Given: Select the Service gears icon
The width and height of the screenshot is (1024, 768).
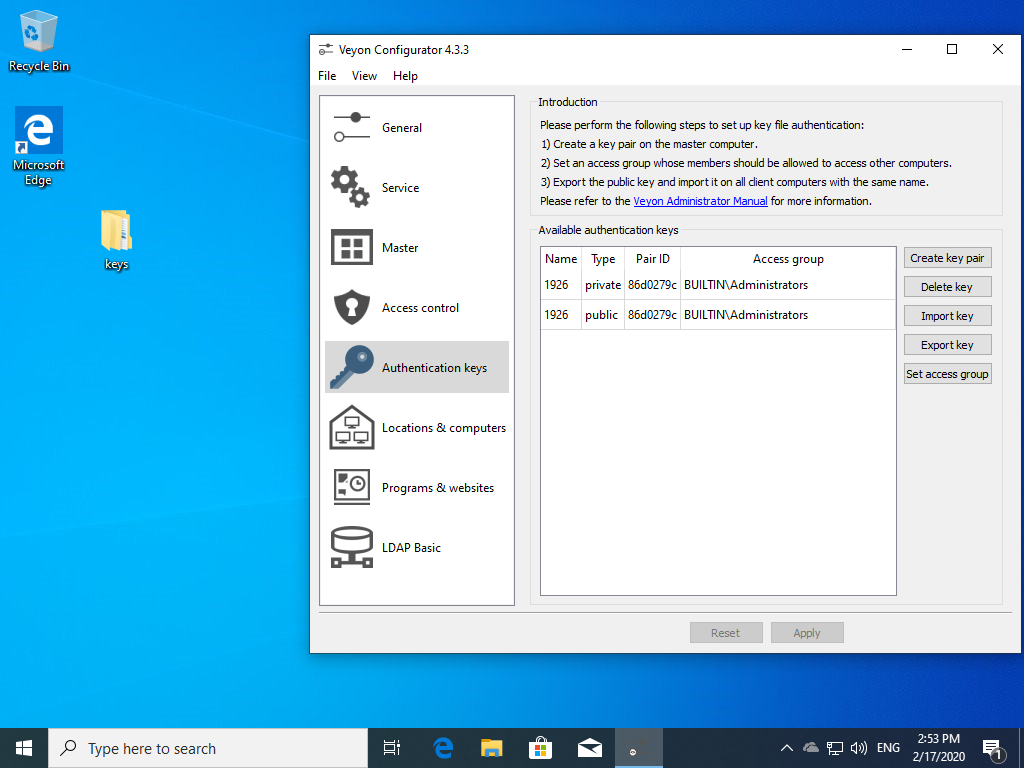Looking at the screenshot, I should [x=351, y=187].
